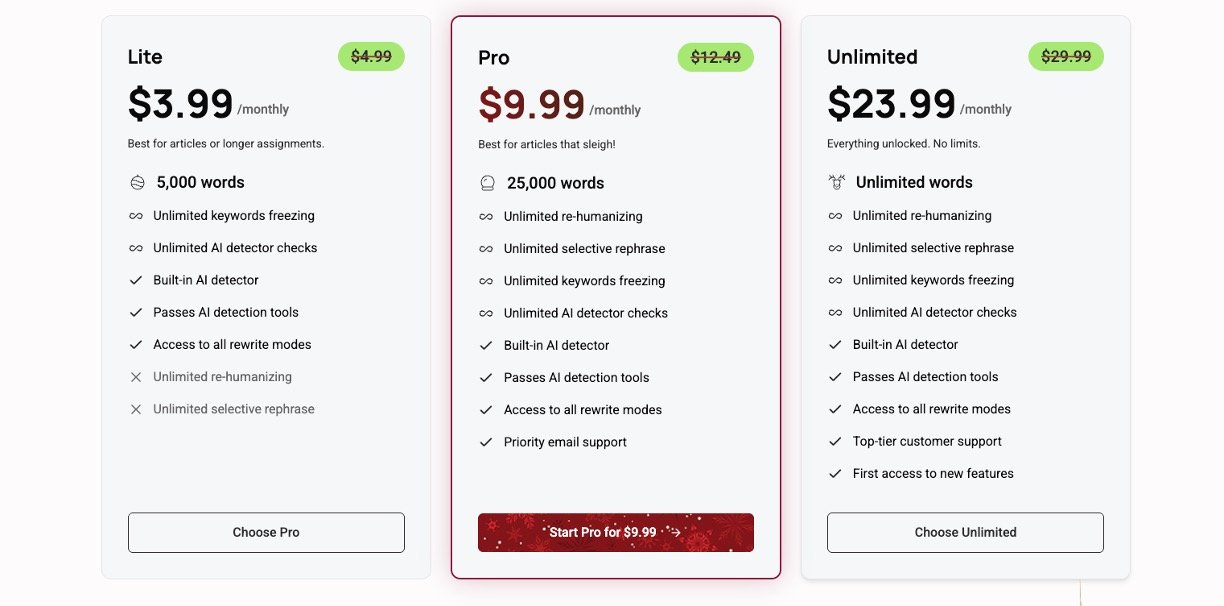The image size is (1224, 606).
Task: Click checkmark beside Lite's Built-in AI detector
Action: click(x=136, y=280)
